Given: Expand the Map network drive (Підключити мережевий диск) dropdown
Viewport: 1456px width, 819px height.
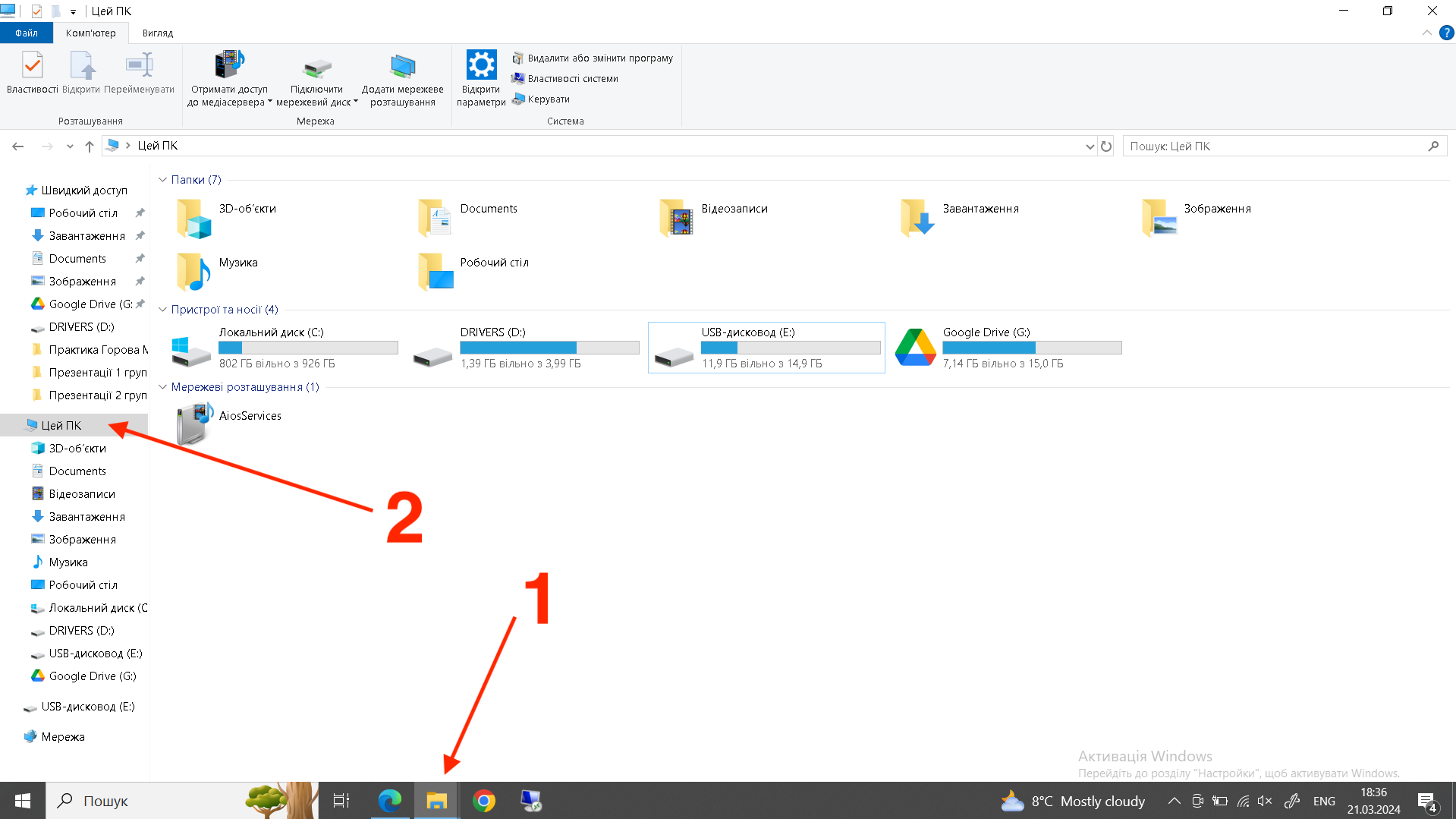Looking at the screenshot, I should pos(356,102).
